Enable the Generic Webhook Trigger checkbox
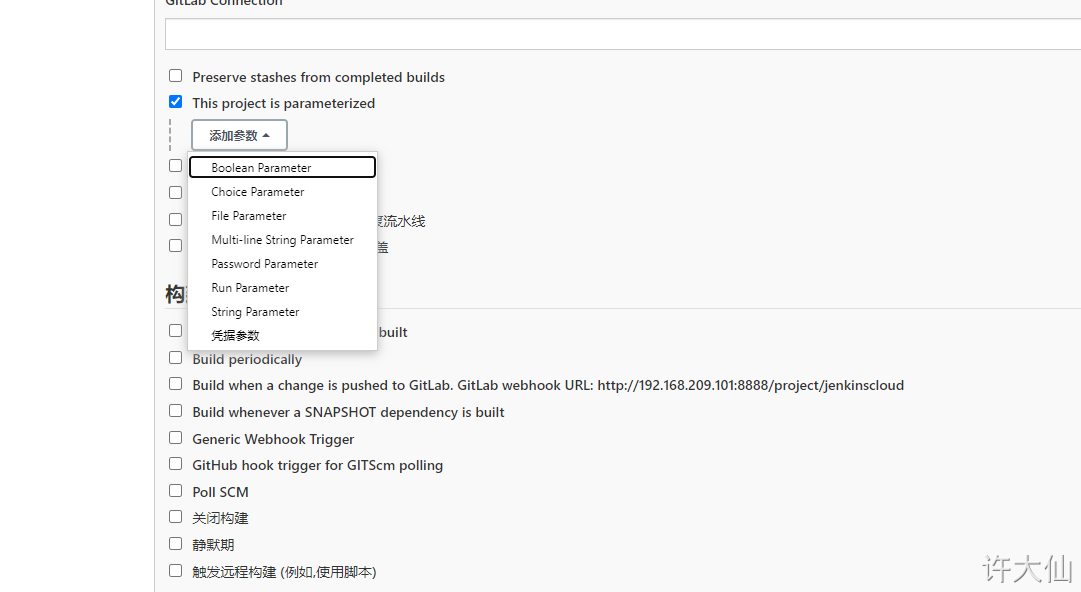This screenshot has height=592, width=1081. tap(176, 438)
